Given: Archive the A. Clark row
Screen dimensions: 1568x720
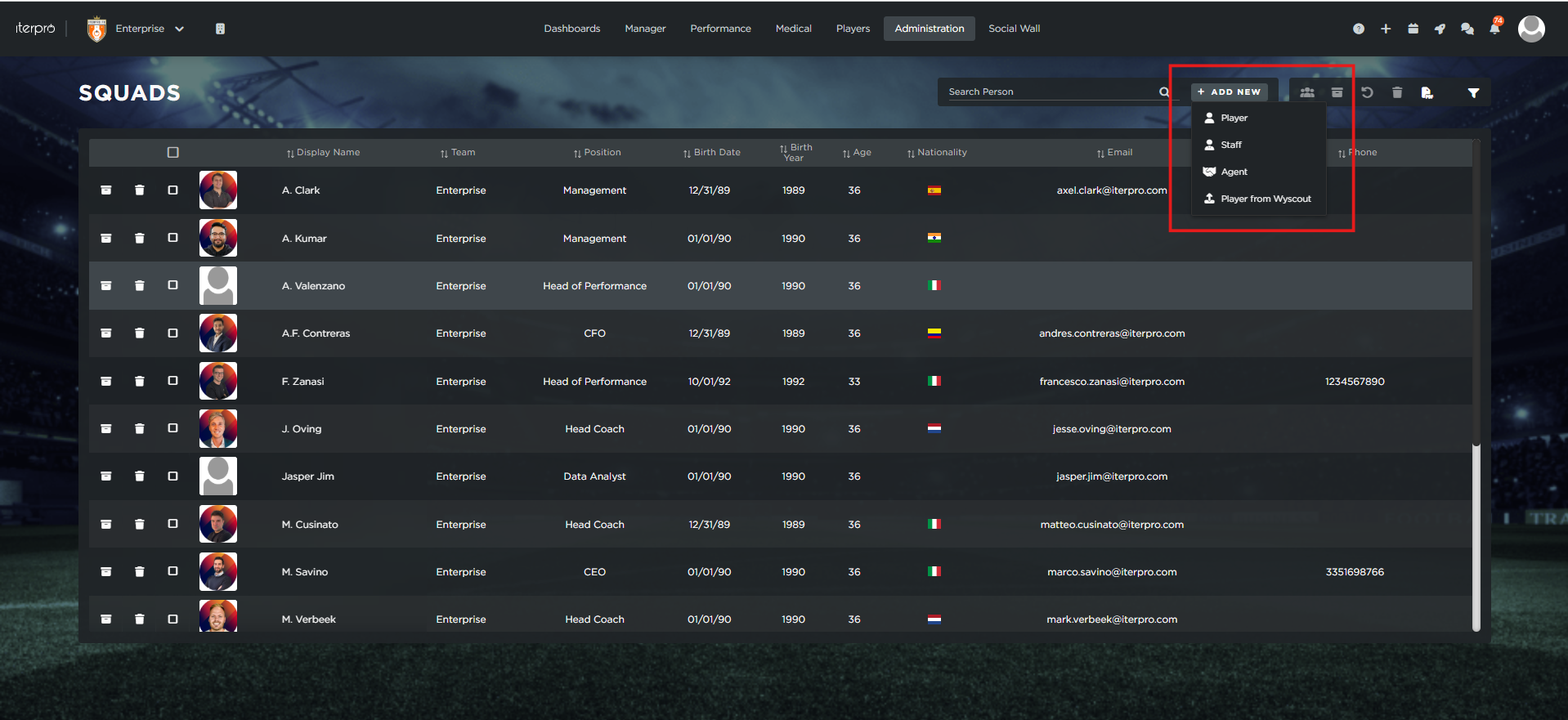Looking at the screenshot, I should [106, 190].
